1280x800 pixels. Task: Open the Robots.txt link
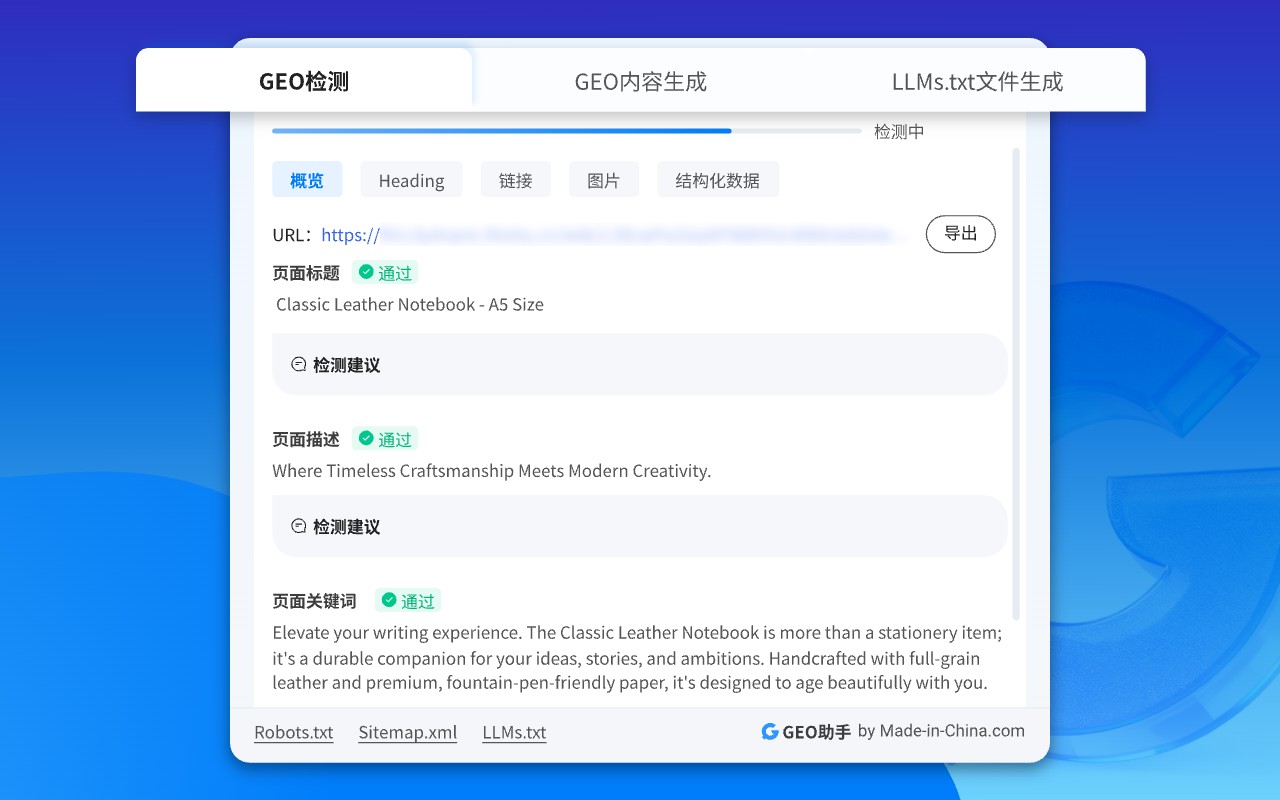click(x=293, y=732)
